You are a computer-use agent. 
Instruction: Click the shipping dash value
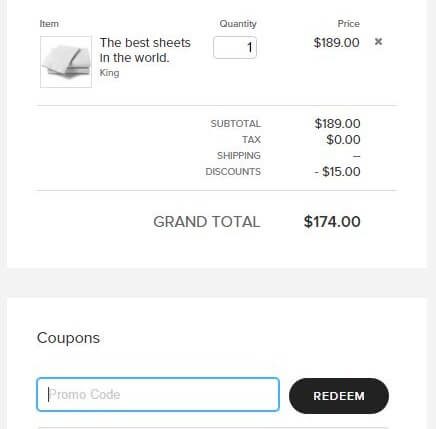pyautogui.click(x=357, y=156)
